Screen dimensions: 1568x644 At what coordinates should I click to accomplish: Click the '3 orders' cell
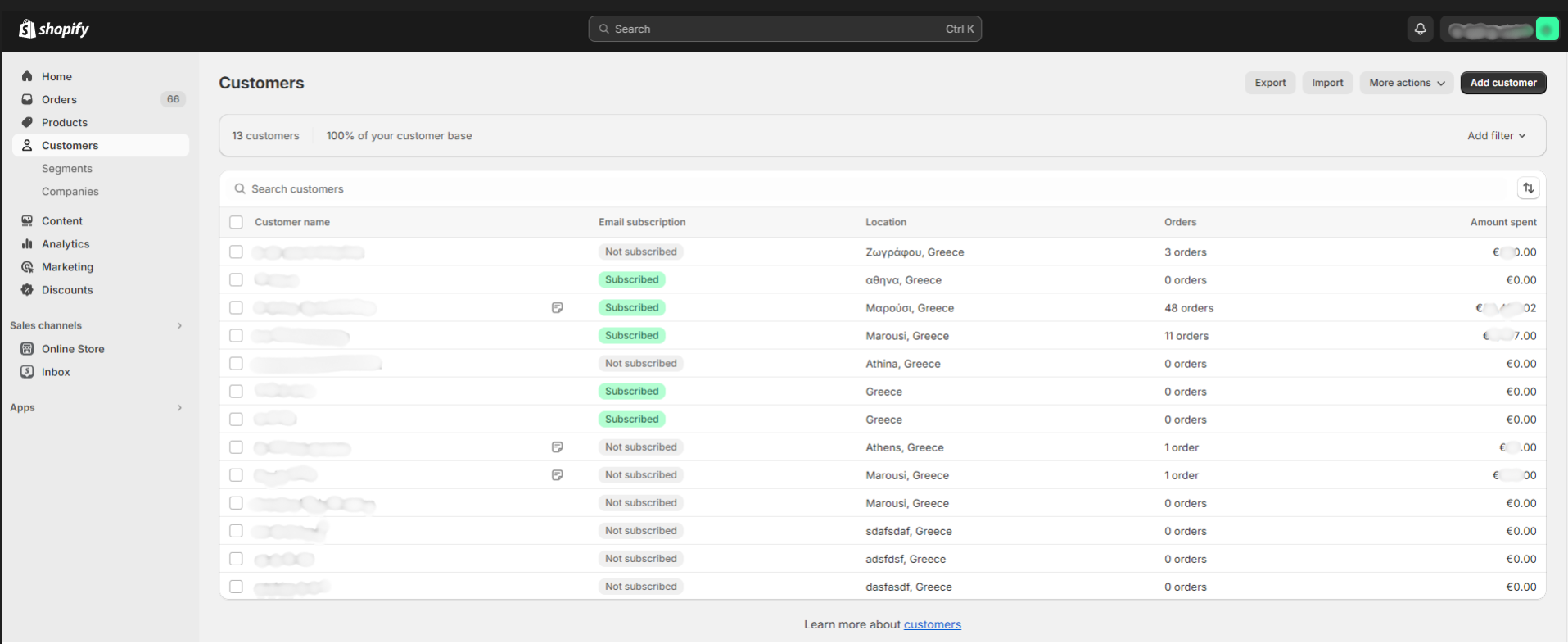click(1186, 252)
